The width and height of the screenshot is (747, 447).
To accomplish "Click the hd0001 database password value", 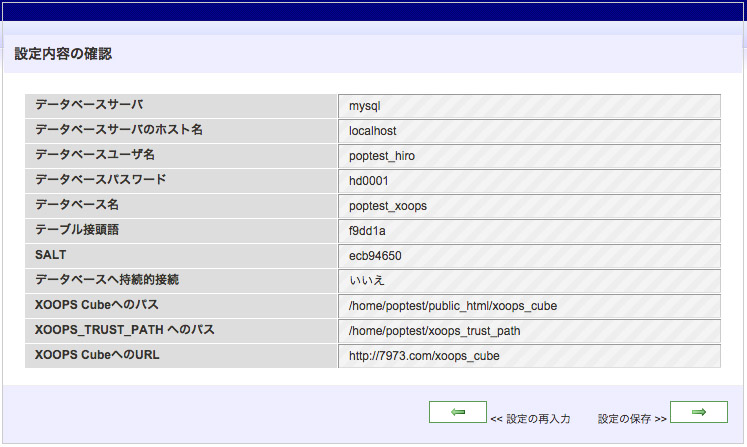I will tap(368, 181).
